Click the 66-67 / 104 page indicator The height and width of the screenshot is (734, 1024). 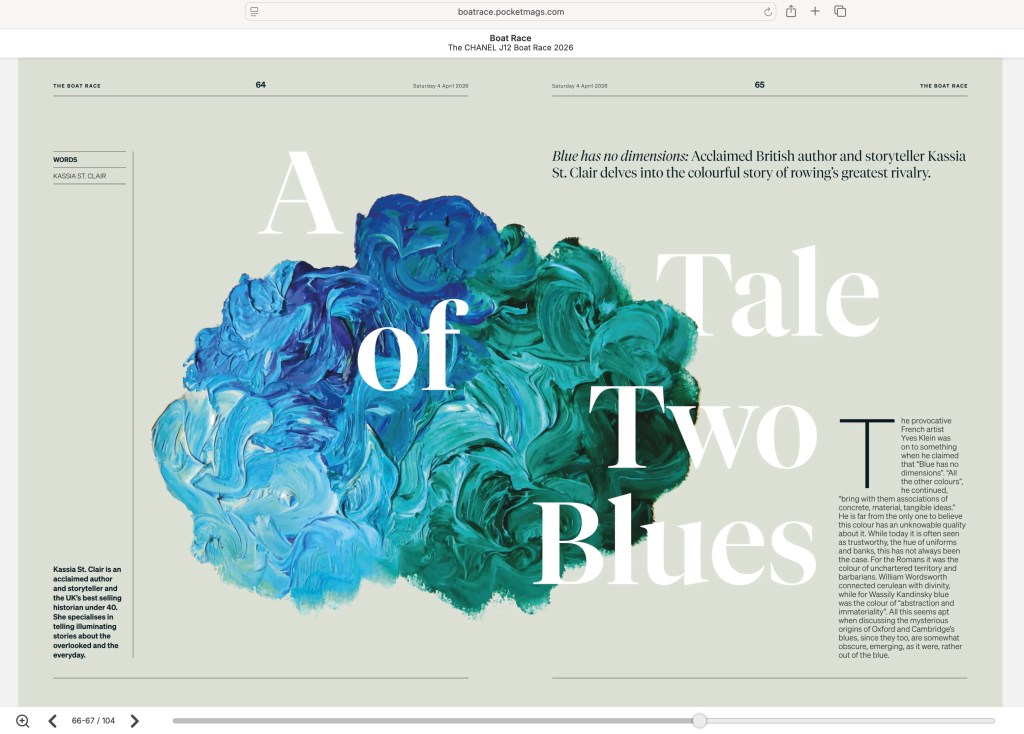(93, 721)
